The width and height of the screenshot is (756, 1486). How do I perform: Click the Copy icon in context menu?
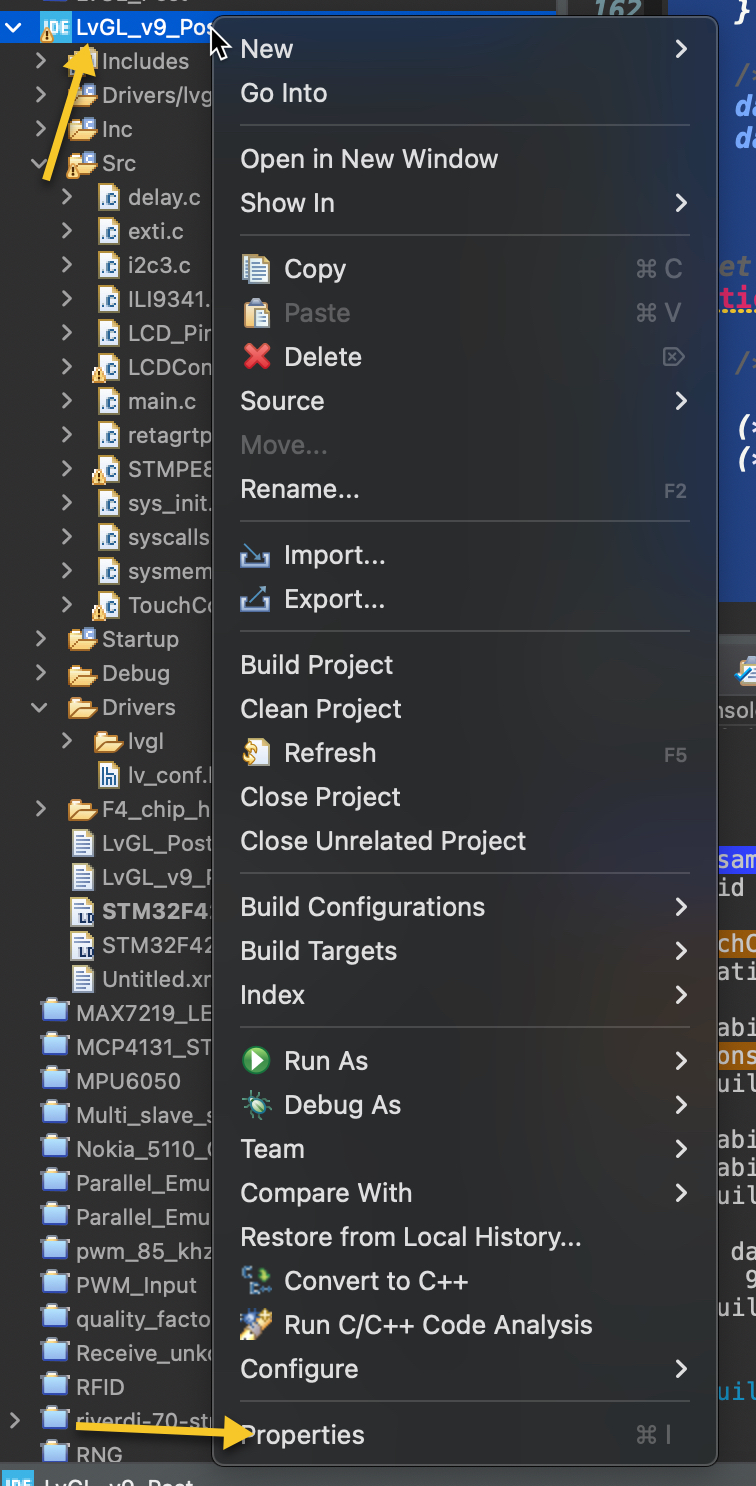(x=256, y=269)
